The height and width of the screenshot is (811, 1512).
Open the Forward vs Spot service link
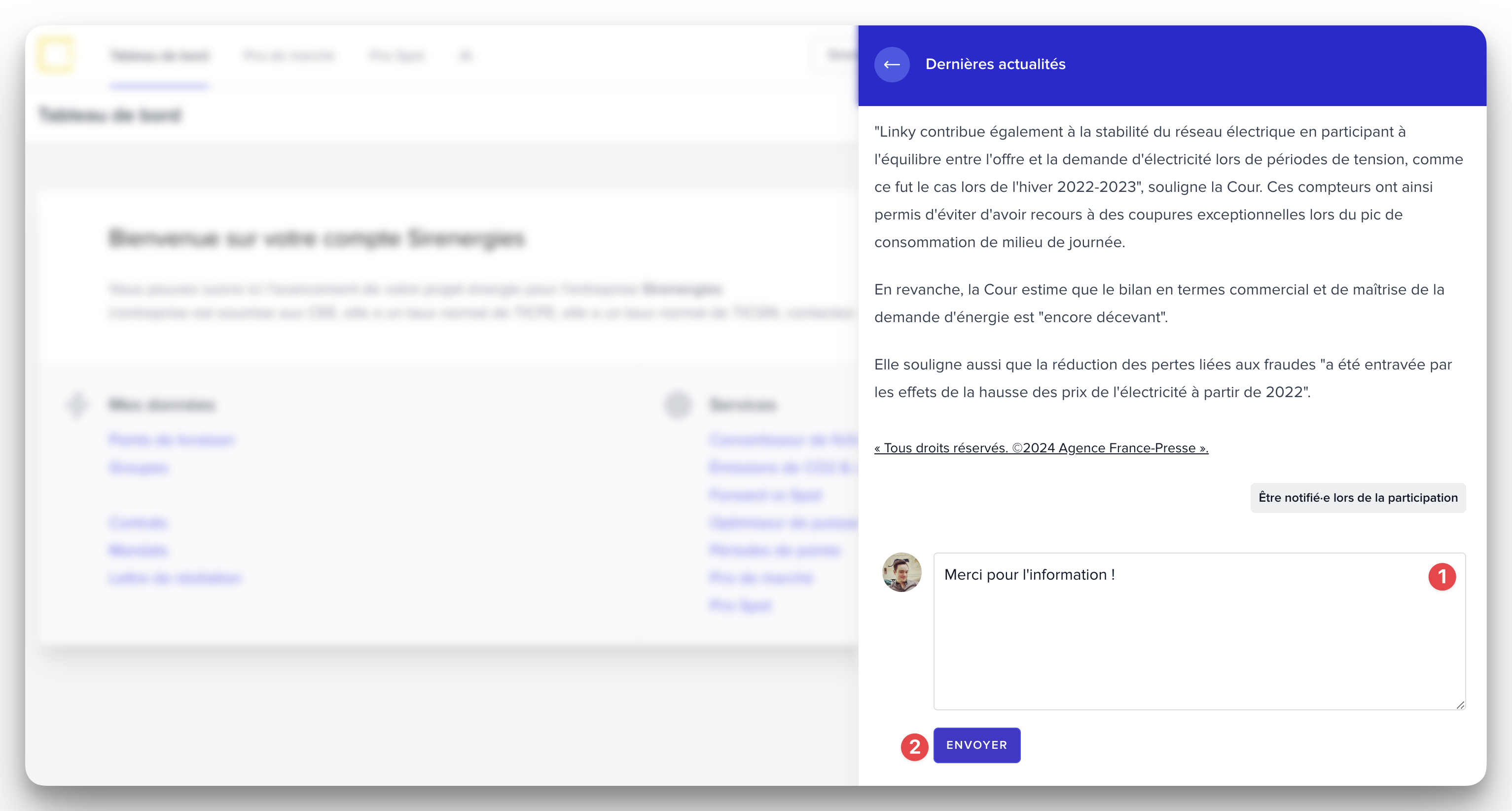[765, 495]
